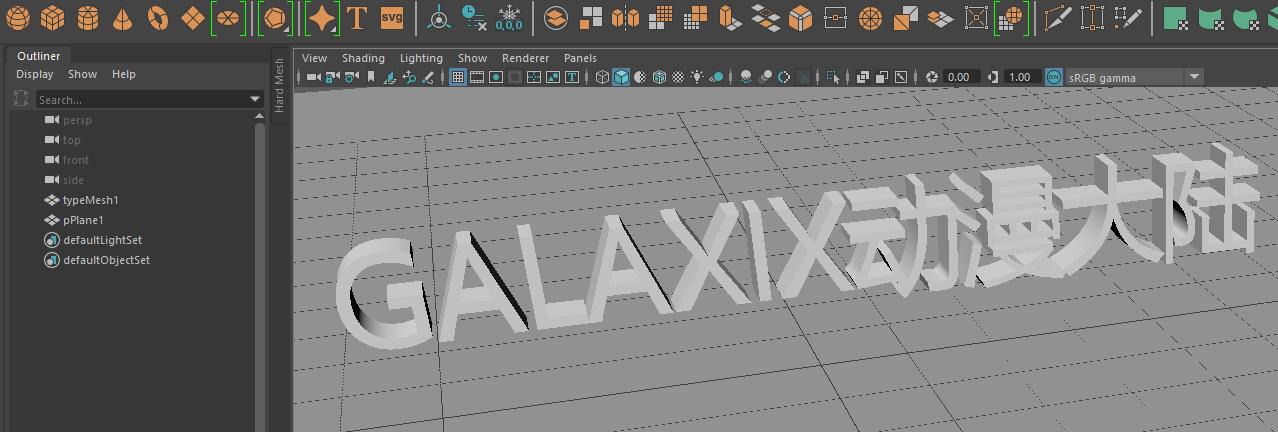Click the exposure value field showing 0.00
This screenshot has height=432, width=1278.
[959, 77]
